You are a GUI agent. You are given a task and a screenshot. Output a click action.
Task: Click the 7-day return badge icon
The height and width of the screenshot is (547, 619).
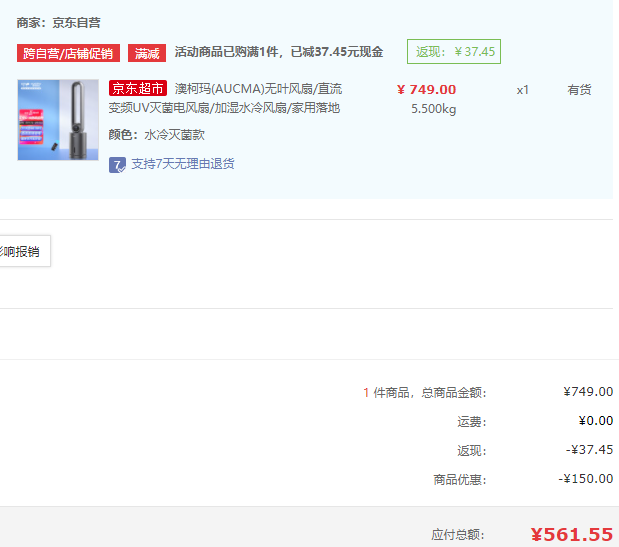pyautogui.click(x=117, y=165)
